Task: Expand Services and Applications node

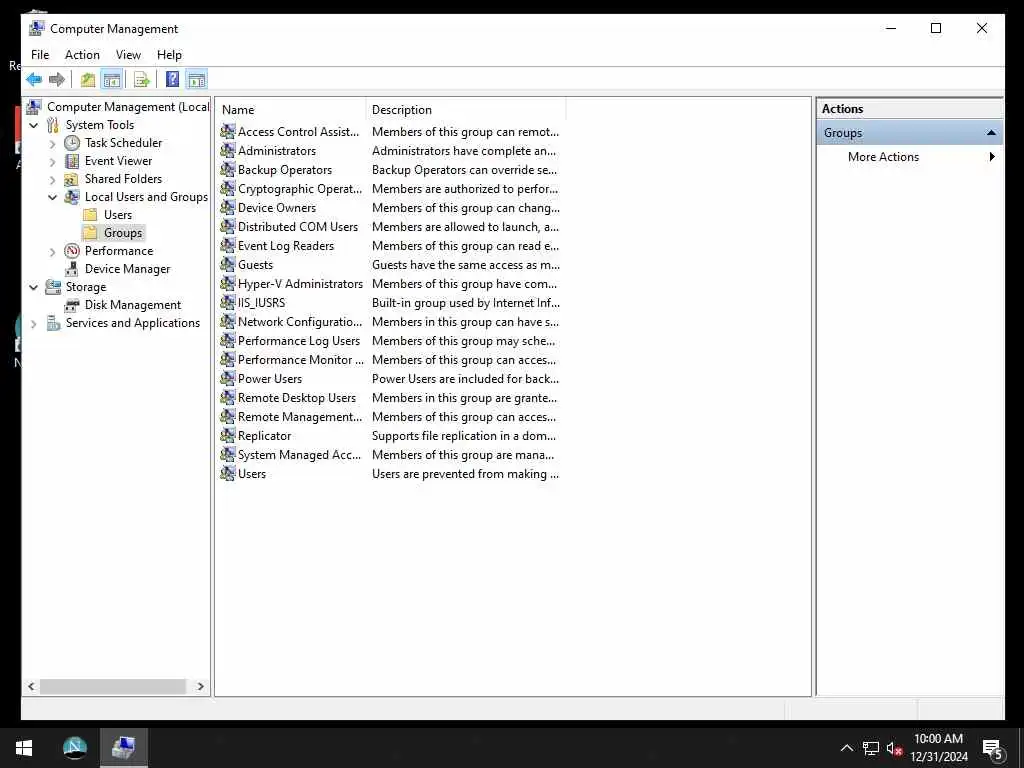Action: tap(34, 323)
